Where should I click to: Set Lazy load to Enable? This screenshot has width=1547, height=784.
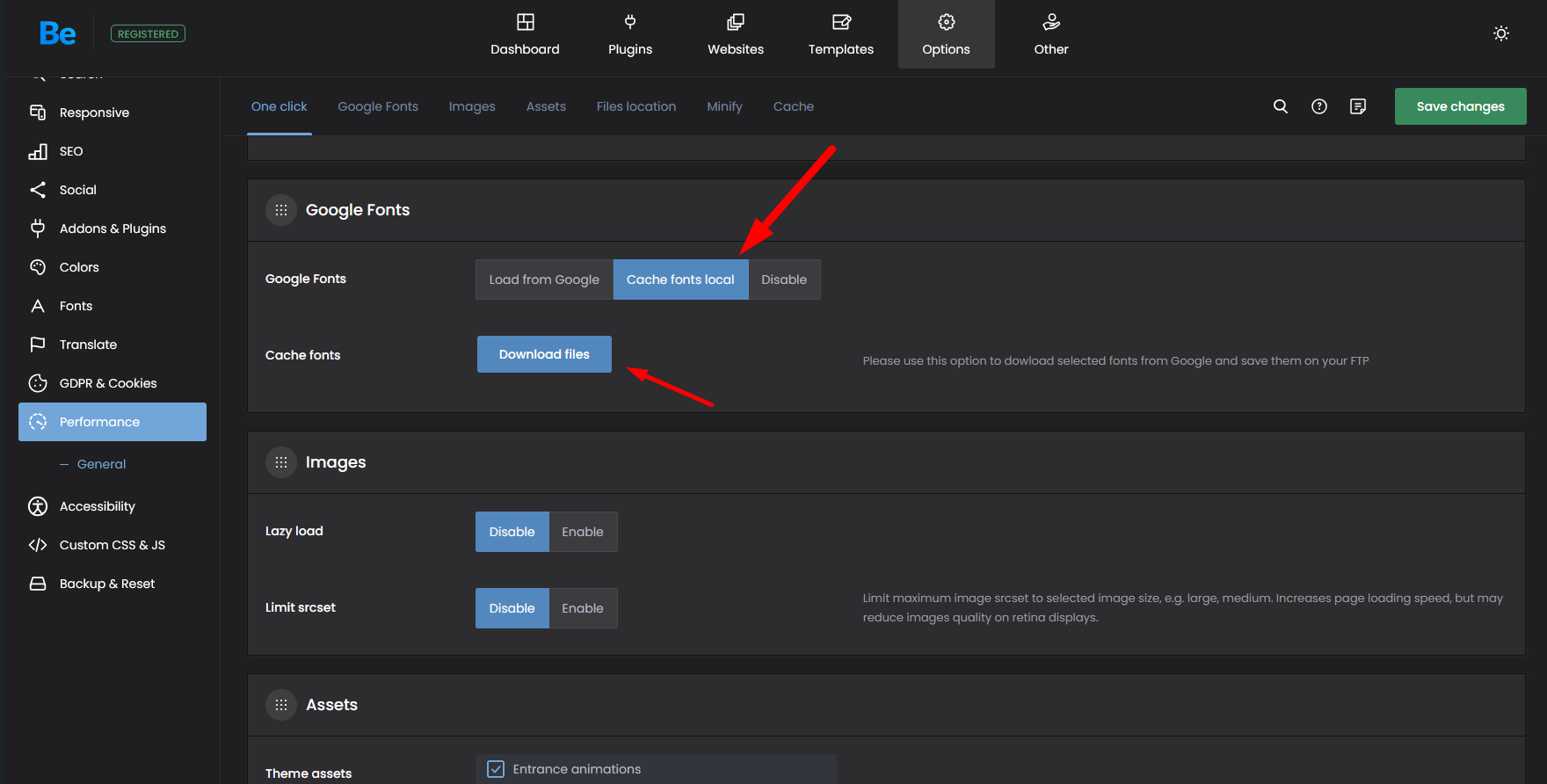click(x=583, y=532)
